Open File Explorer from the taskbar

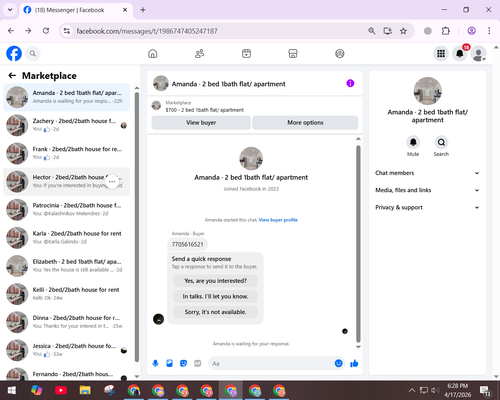(x=85, y=390)
